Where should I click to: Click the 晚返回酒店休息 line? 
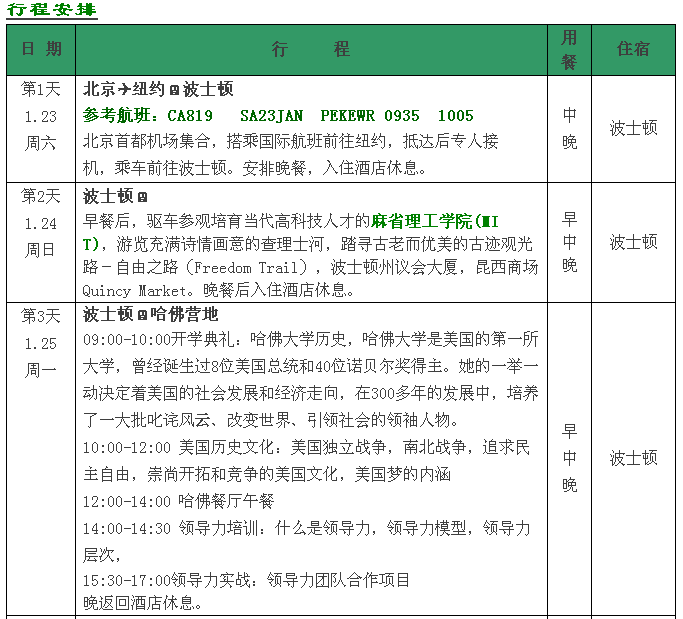(142, 603)
